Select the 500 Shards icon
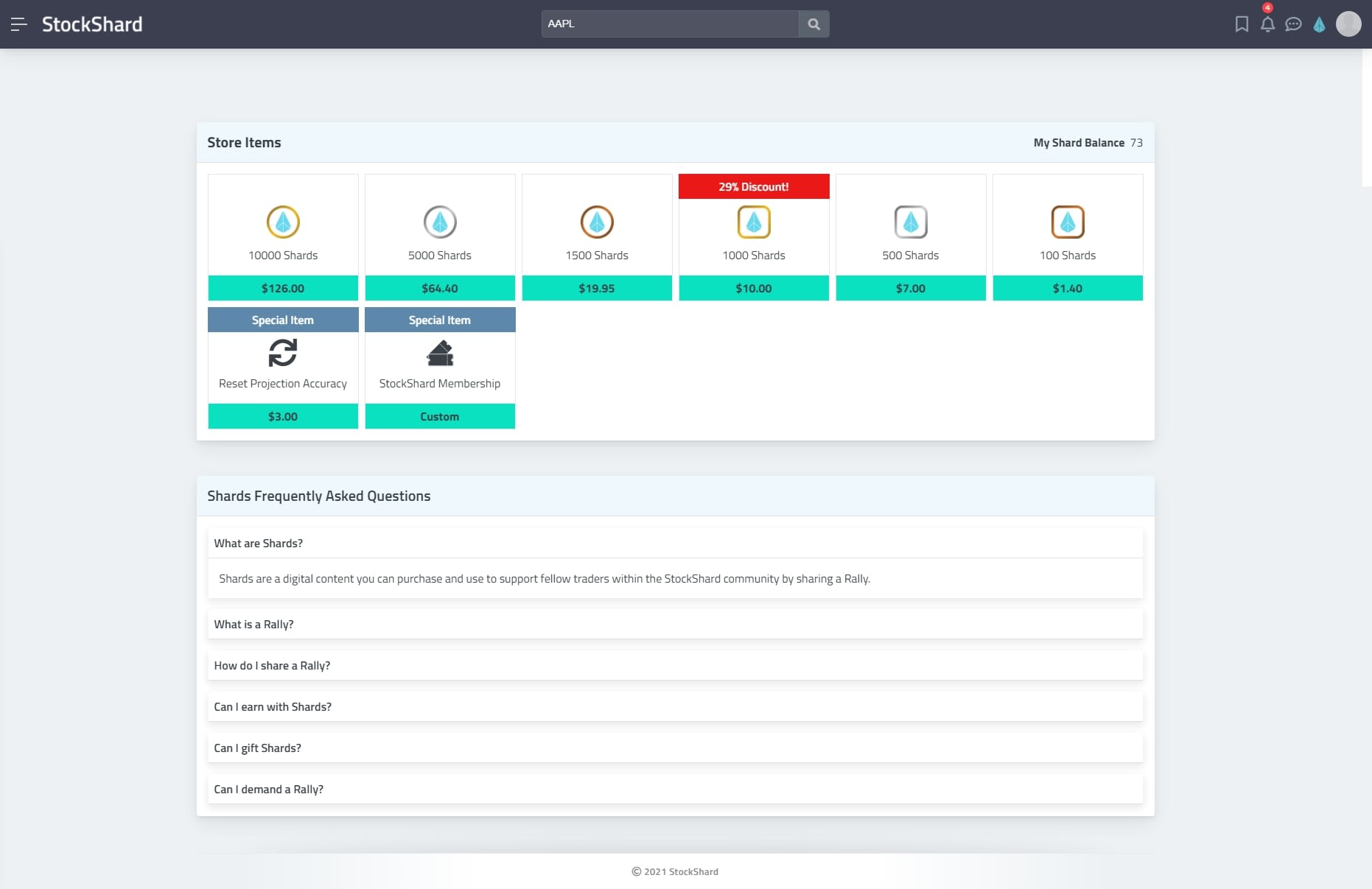This screenshot has height=889, width=1372. click(x=911, y=222)
